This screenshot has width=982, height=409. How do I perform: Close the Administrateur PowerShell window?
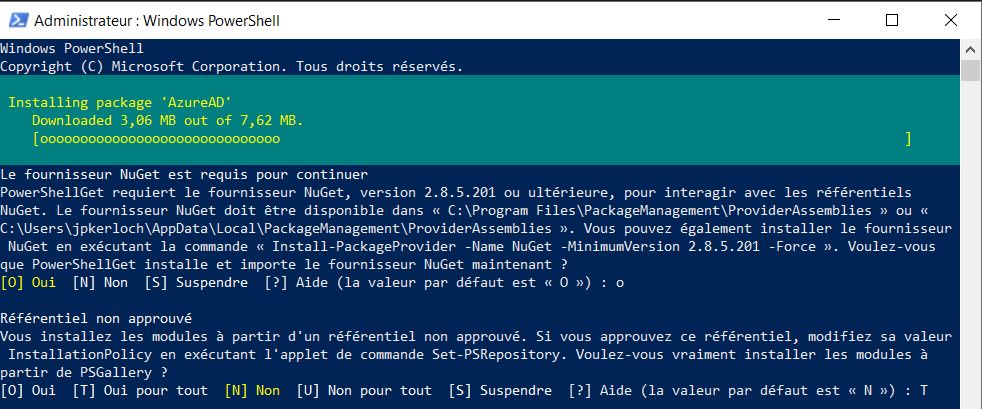tap(948, 20)
